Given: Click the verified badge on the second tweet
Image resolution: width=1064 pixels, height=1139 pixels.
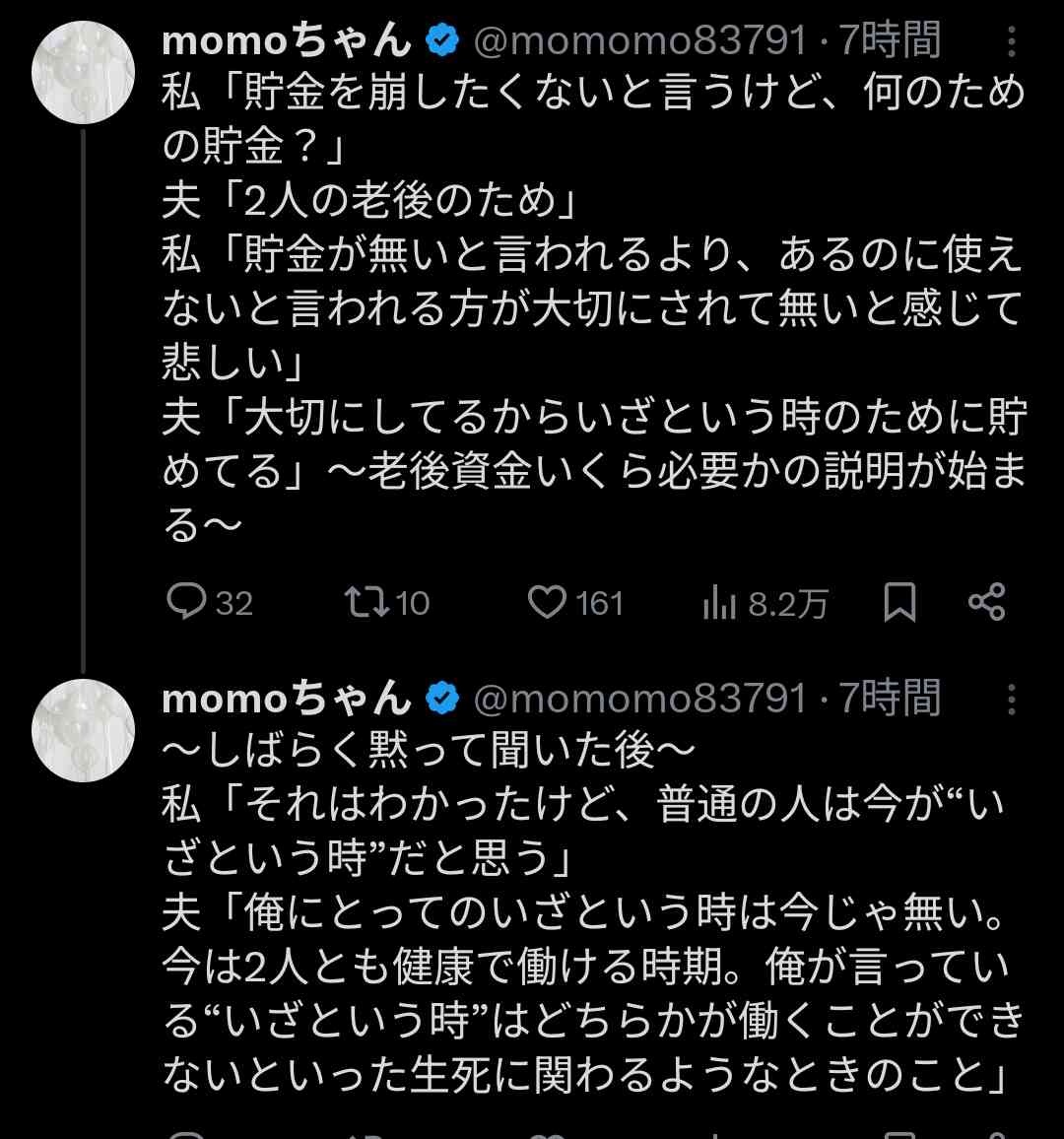Looking at the screenshot, I should (x=442, y=699).
